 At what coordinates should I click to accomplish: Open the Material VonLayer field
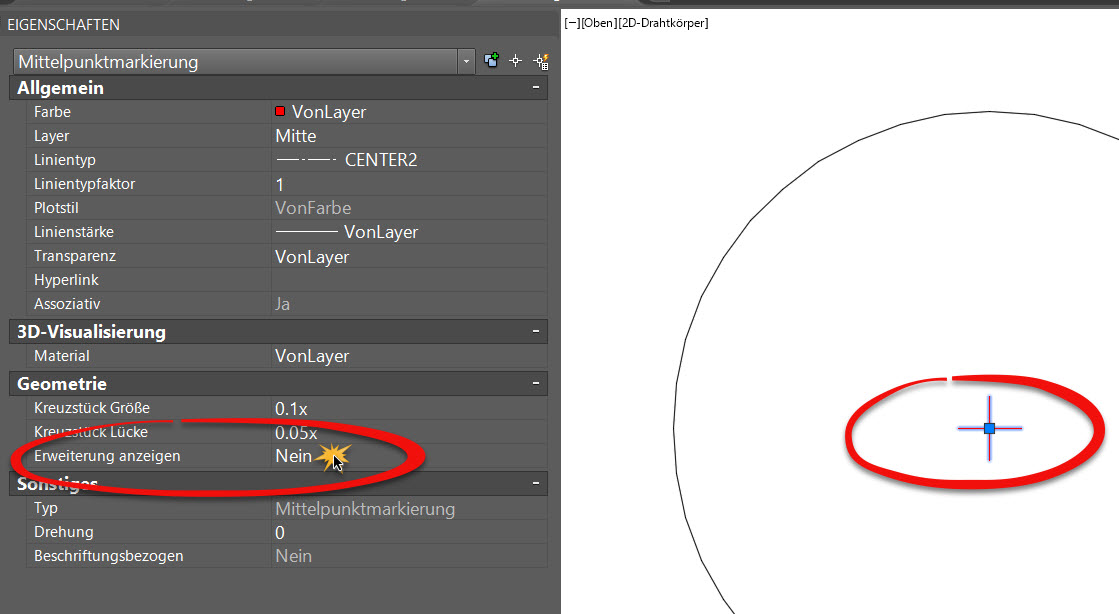409,356
